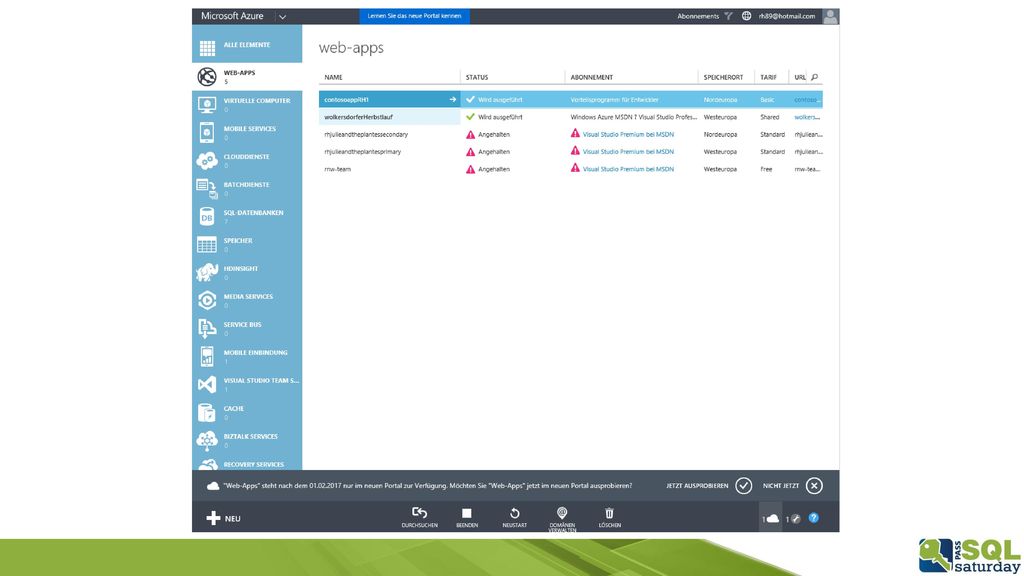Open the rh89@hotmail.com account menu
Image resolution: width=1024 pixels, height=576 pixels.
tap(787, 16)
